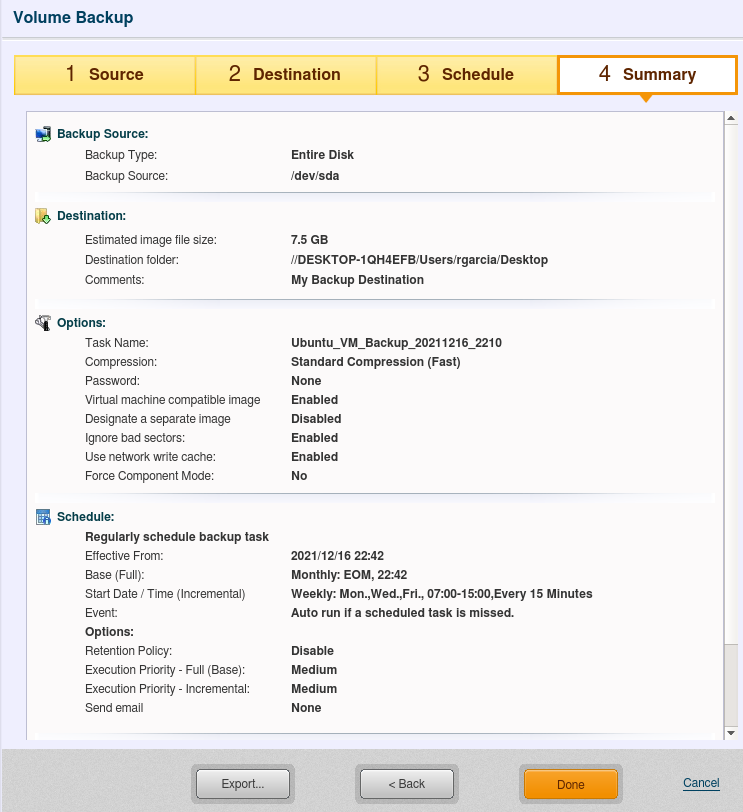
Task: Click the destination folder path text
Action: point(419,260)
